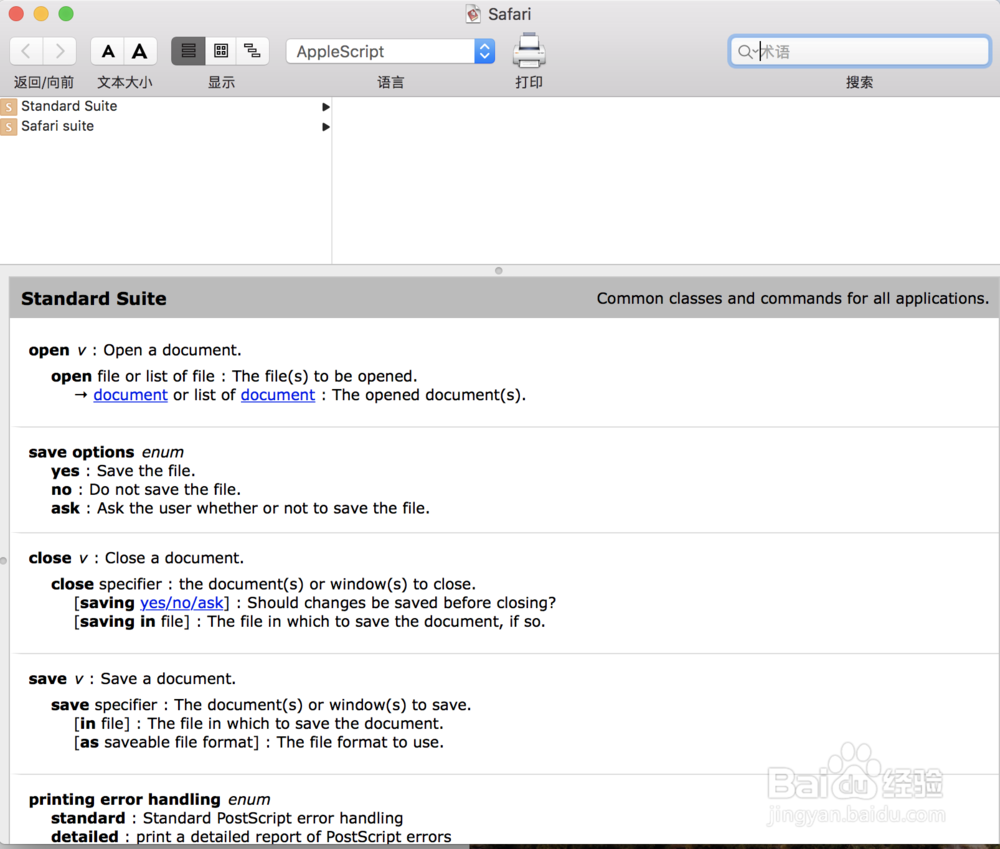Open the AppleScript language dropdown
Image resolution: width=1000 pixels, height=849 pixels.
pos(390,51)
